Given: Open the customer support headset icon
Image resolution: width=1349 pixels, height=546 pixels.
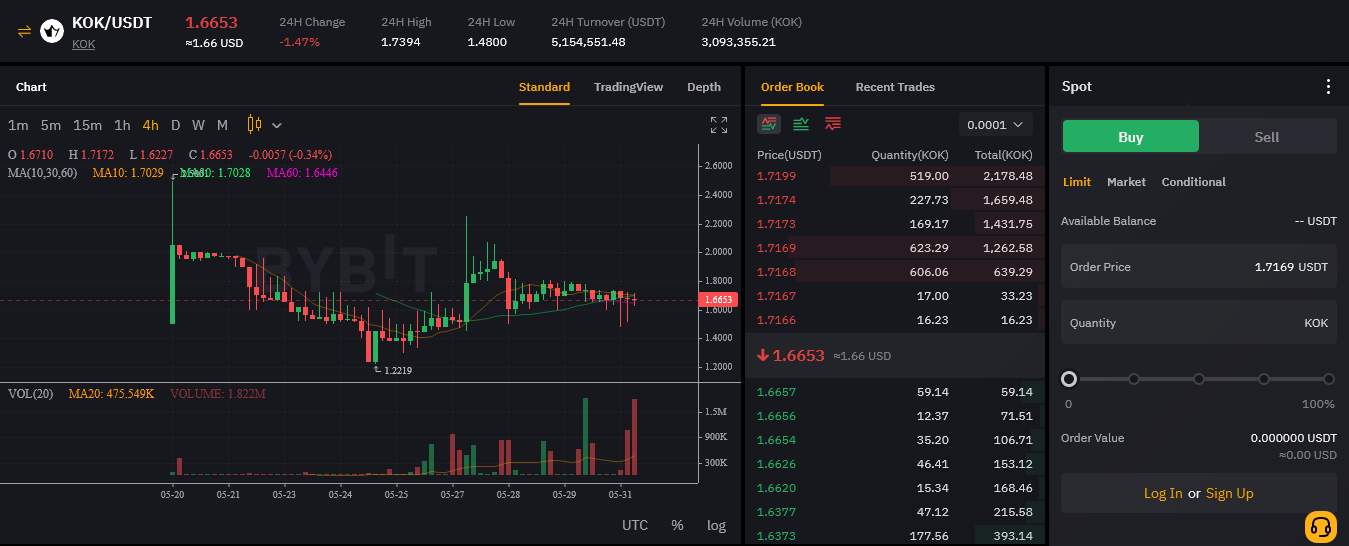Looking at the screenshot, I should coord(1320,526).
